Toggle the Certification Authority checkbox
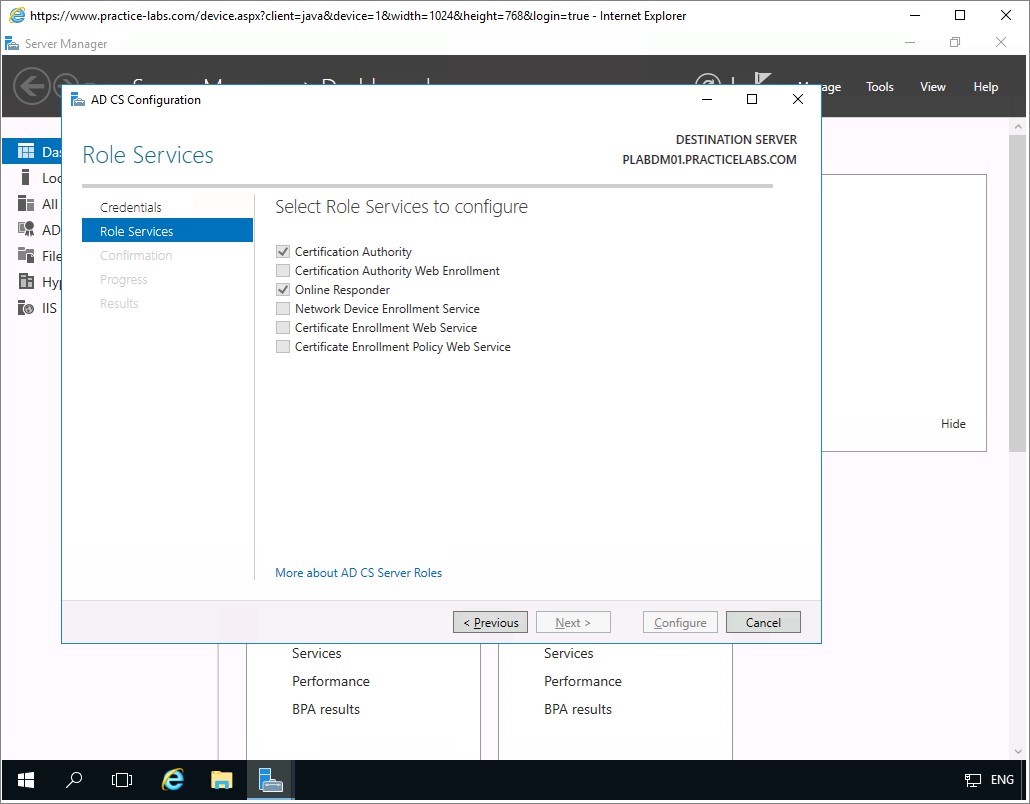This screenshot has width=1030, height=804. 283,252
